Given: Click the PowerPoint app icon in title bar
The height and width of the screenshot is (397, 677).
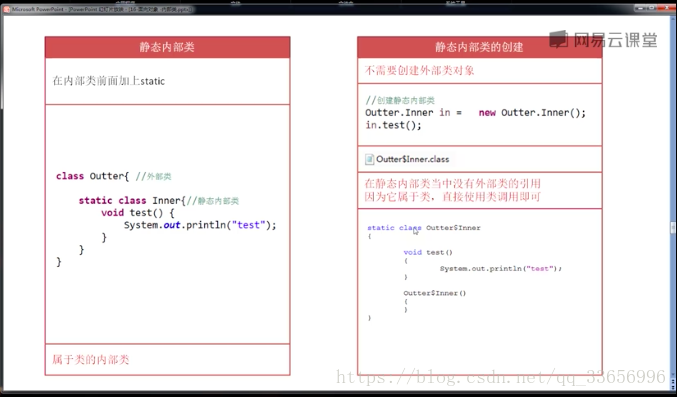Looking at the screenshot, I should (x=6, y=9).
